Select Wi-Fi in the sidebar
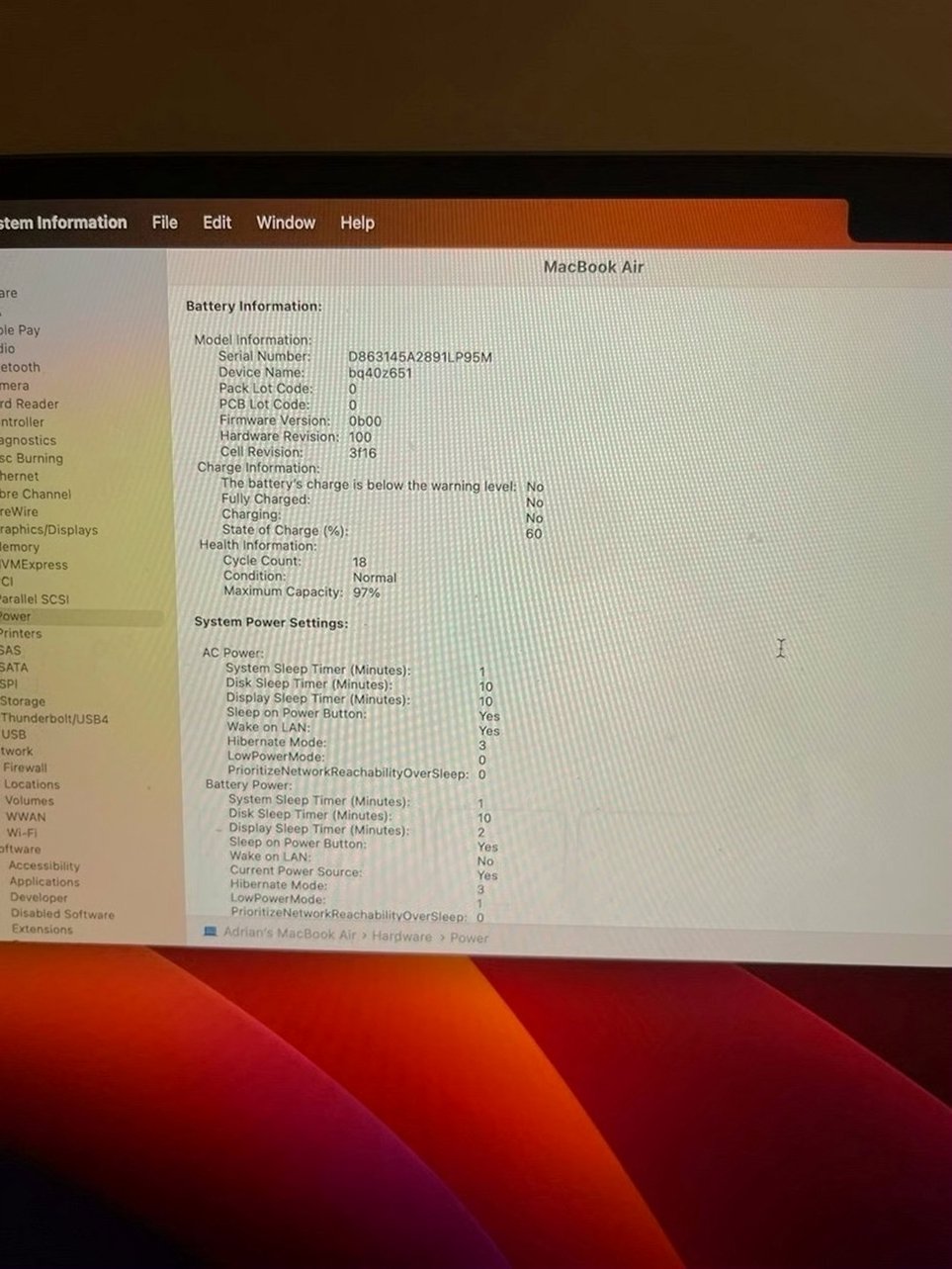The height and width of the screenshot is (1269, 952). (22, 833)
